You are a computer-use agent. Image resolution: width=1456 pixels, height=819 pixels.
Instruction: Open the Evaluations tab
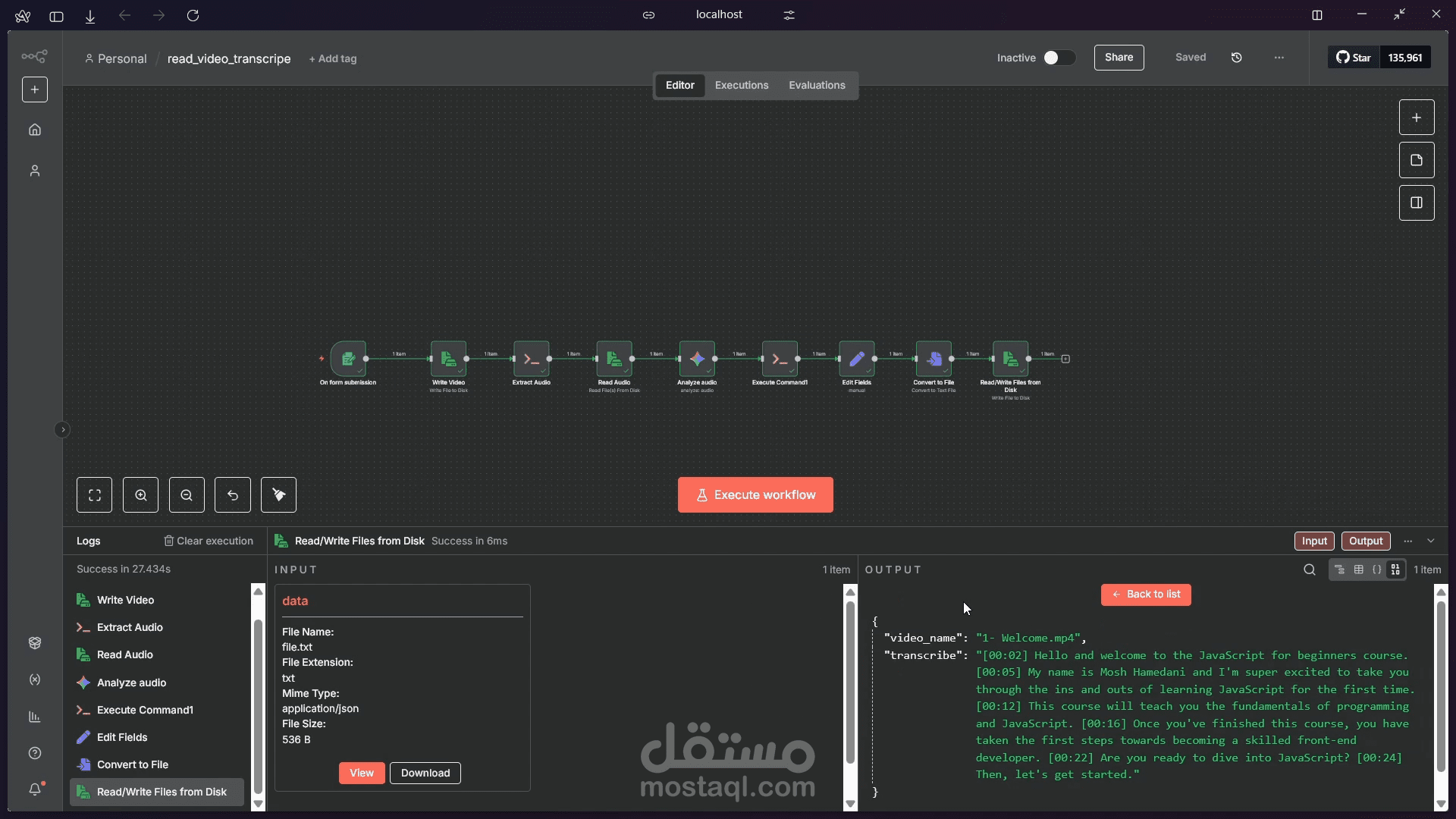pyautogui.click(x=817, y=85)
